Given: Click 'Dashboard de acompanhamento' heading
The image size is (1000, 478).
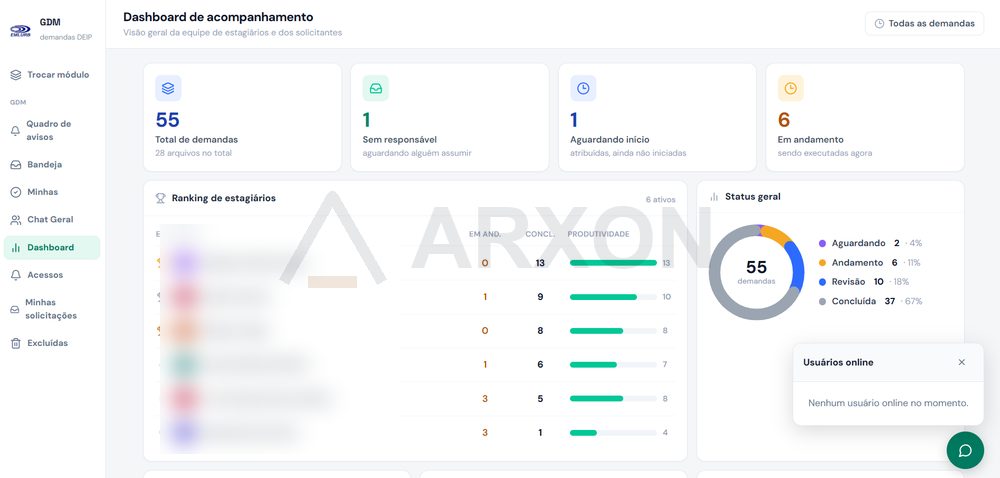Looking at the screenshot, I should [x=218, y=17].
